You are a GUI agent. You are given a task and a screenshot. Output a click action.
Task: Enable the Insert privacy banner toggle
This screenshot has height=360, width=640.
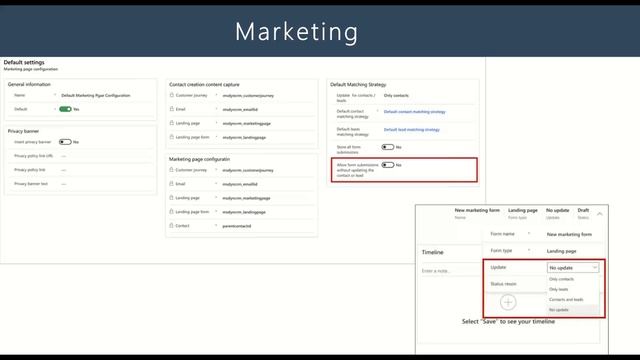(x=65, y=142)
